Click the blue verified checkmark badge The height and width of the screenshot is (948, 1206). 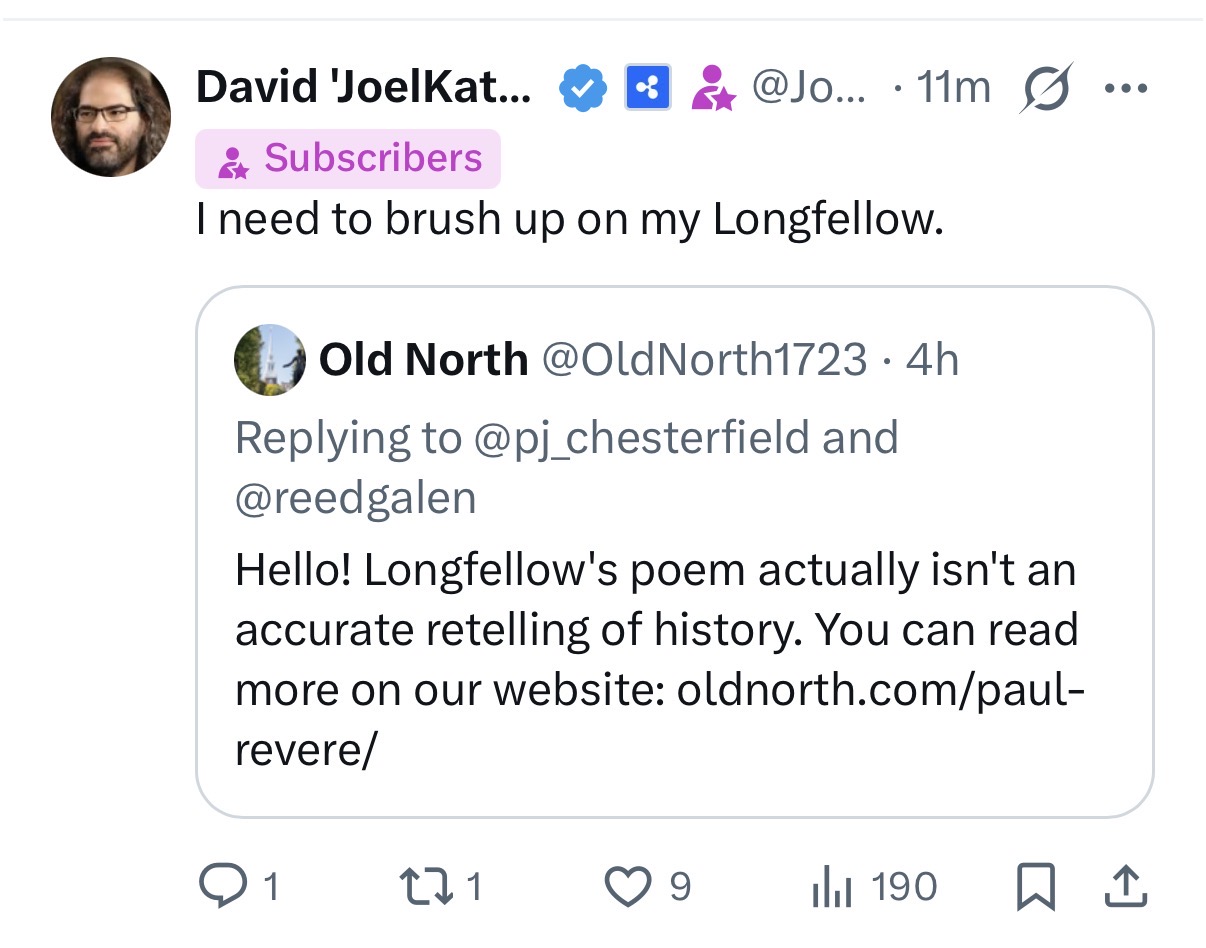[x=582, y=89]
